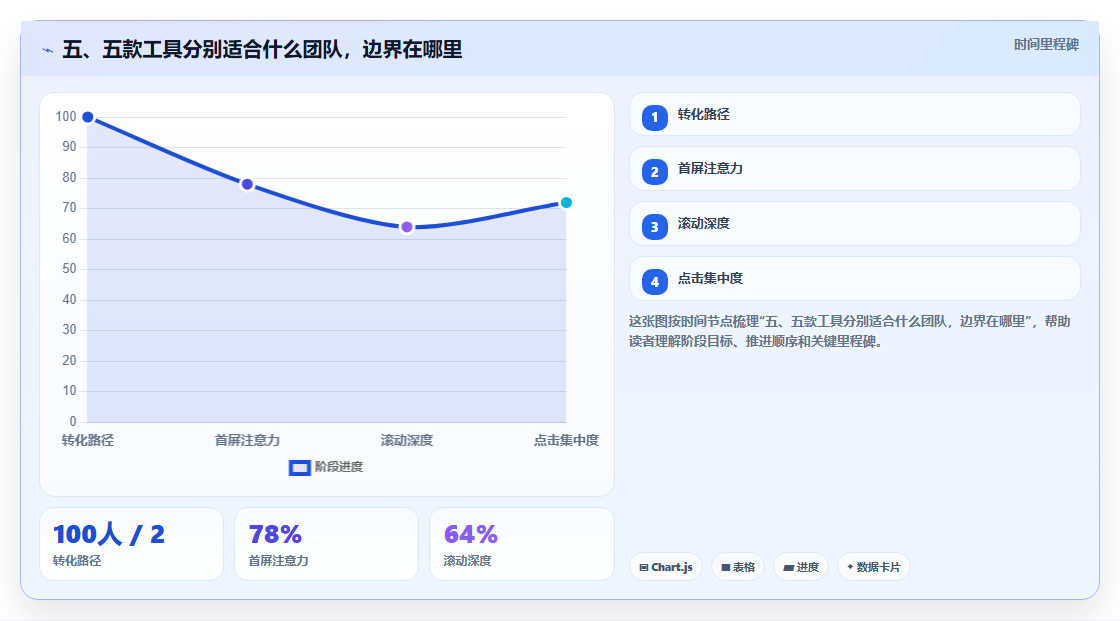The height and width of the screenshot is (621, 1120).
Task: Select the 转化路径 data point at 100
Action: coord(88,117)
